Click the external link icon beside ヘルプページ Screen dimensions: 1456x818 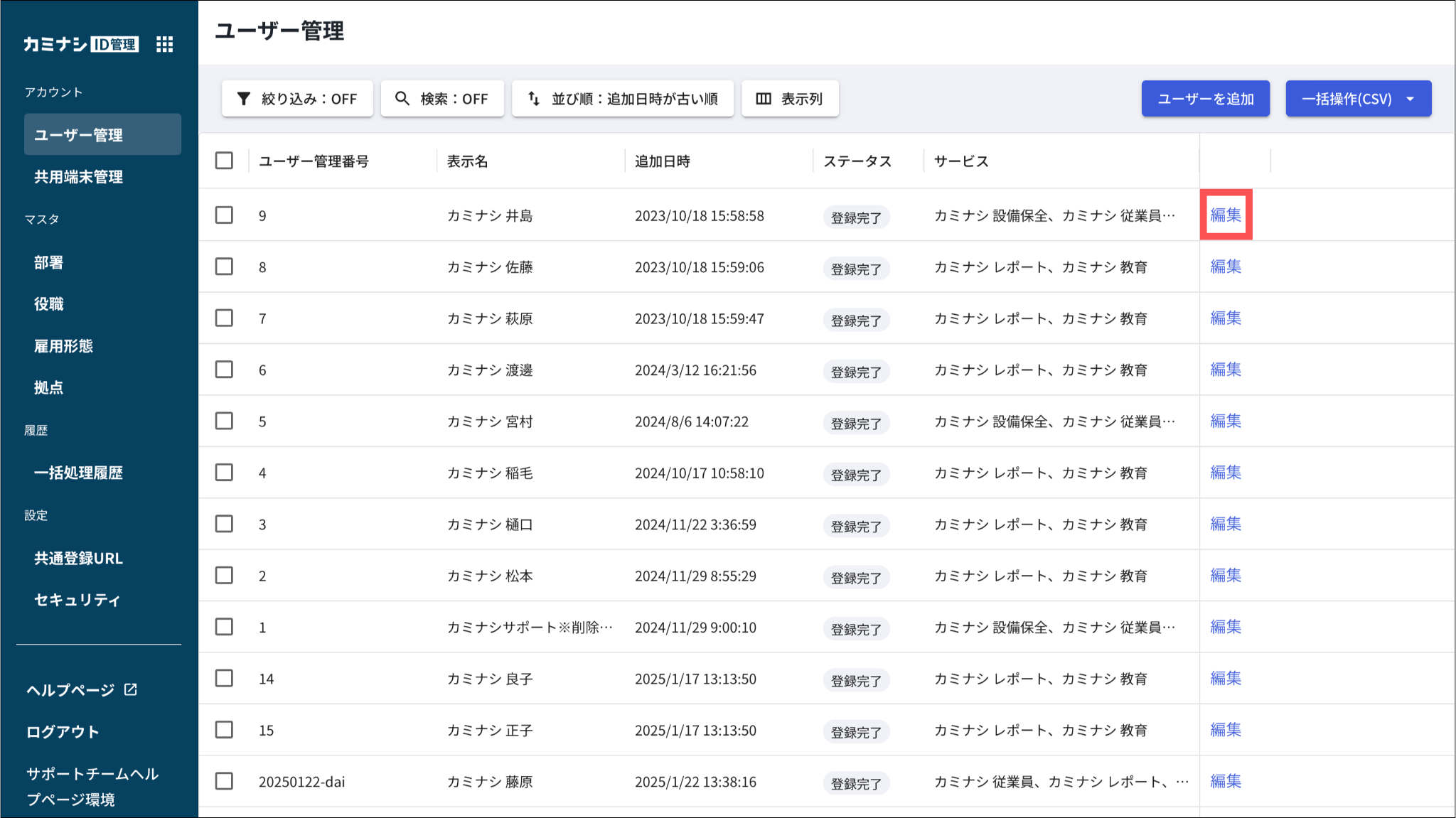131,689
